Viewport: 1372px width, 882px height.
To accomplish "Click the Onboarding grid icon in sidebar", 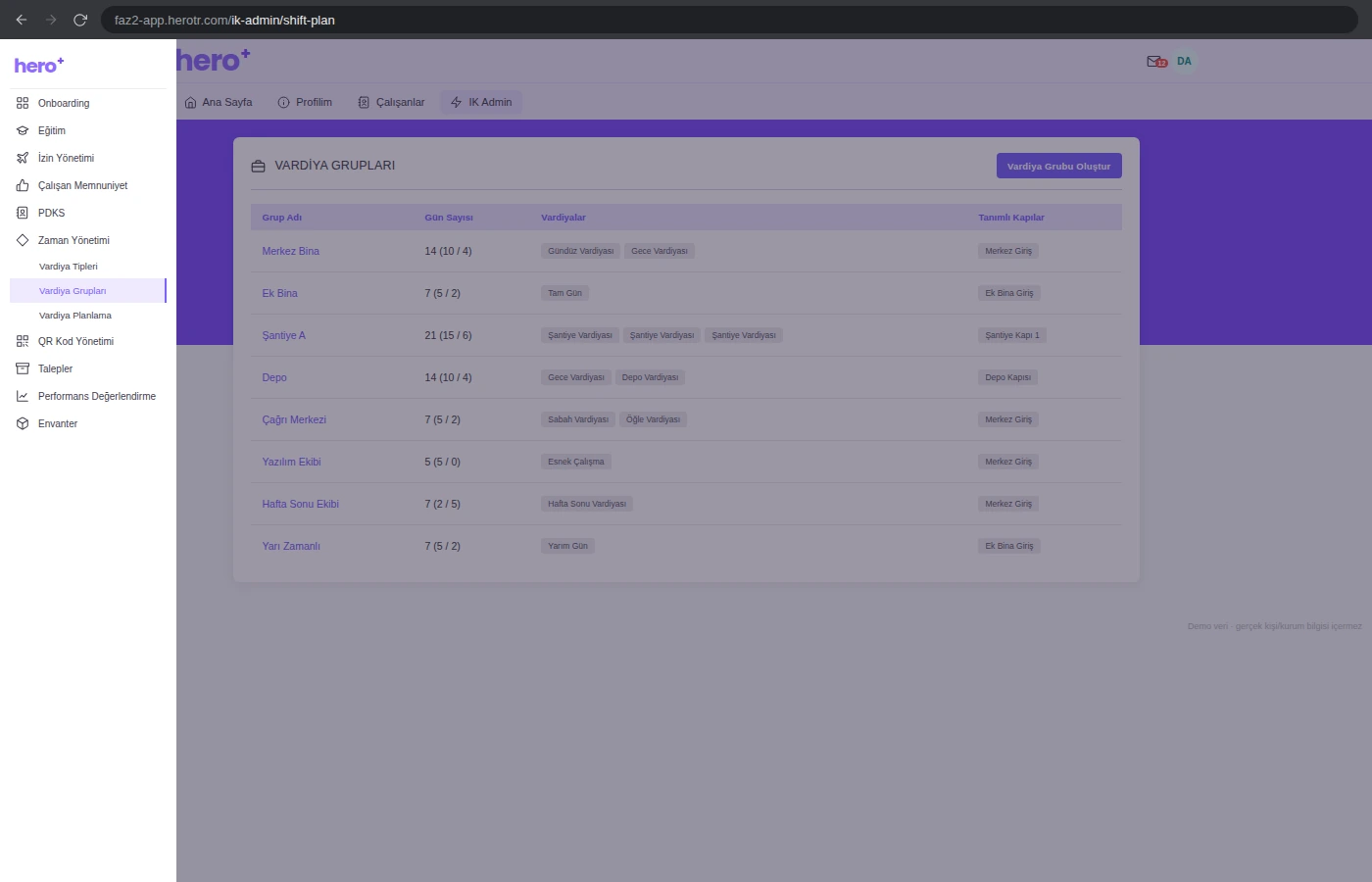I will click(x=23, y=103).
